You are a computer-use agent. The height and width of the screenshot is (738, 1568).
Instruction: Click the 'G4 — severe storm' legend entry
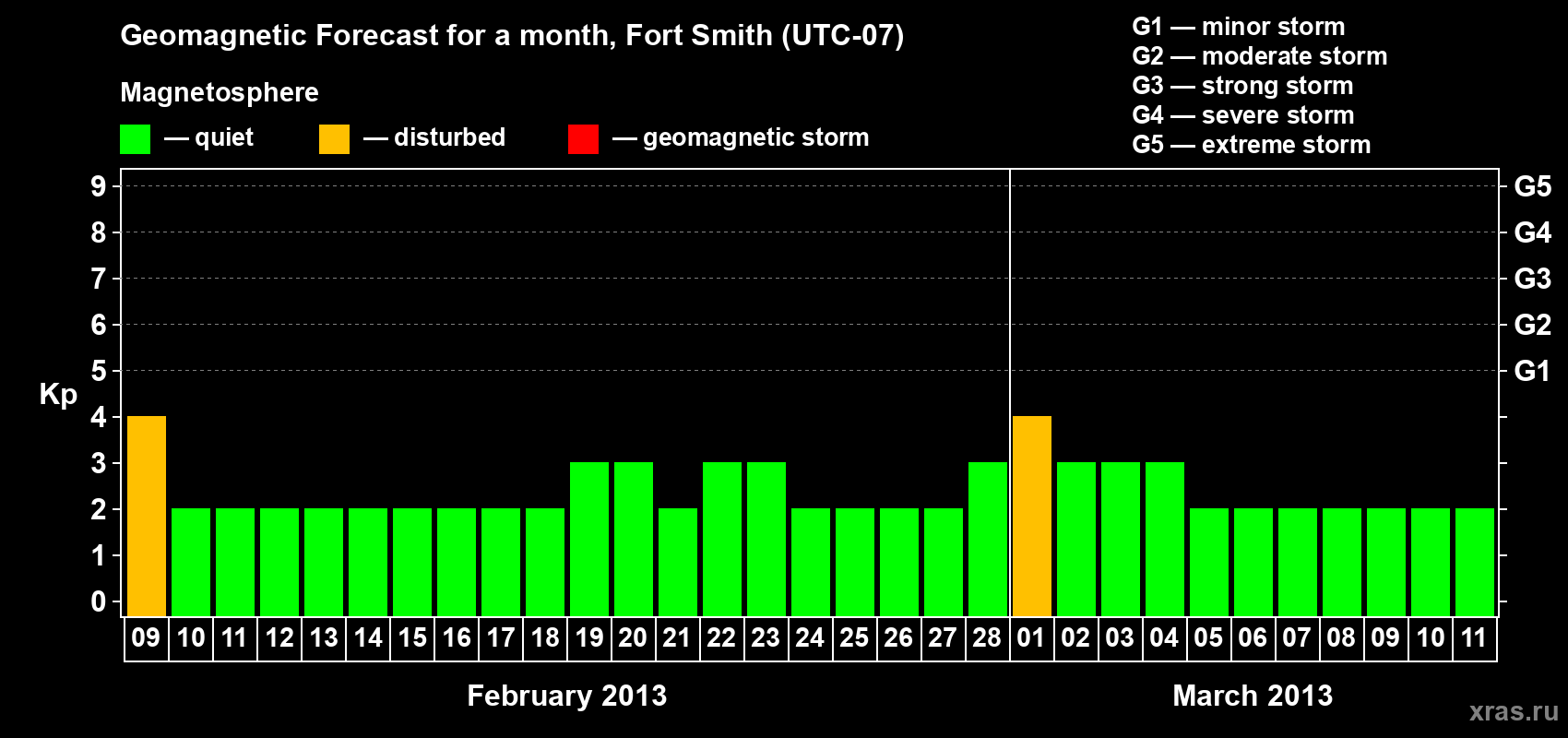[x=1243, y=115]
